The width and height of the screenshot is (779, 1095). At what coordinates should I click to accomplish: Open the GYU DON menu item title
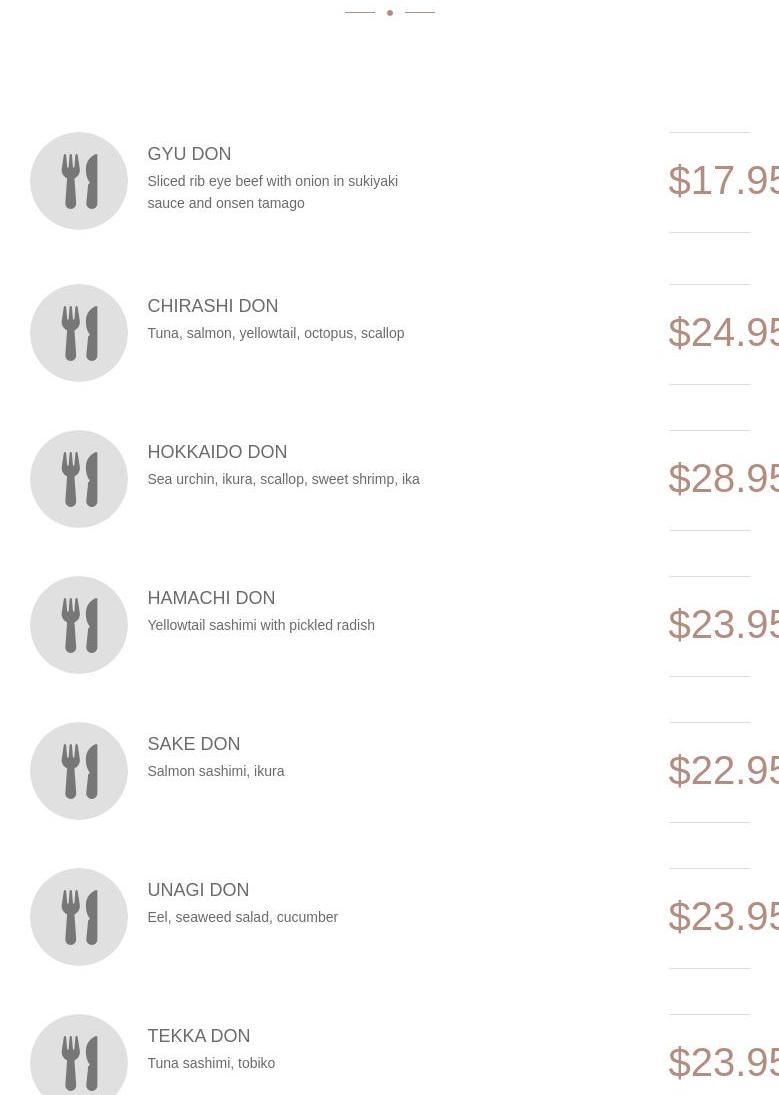[x=189, y=154]
